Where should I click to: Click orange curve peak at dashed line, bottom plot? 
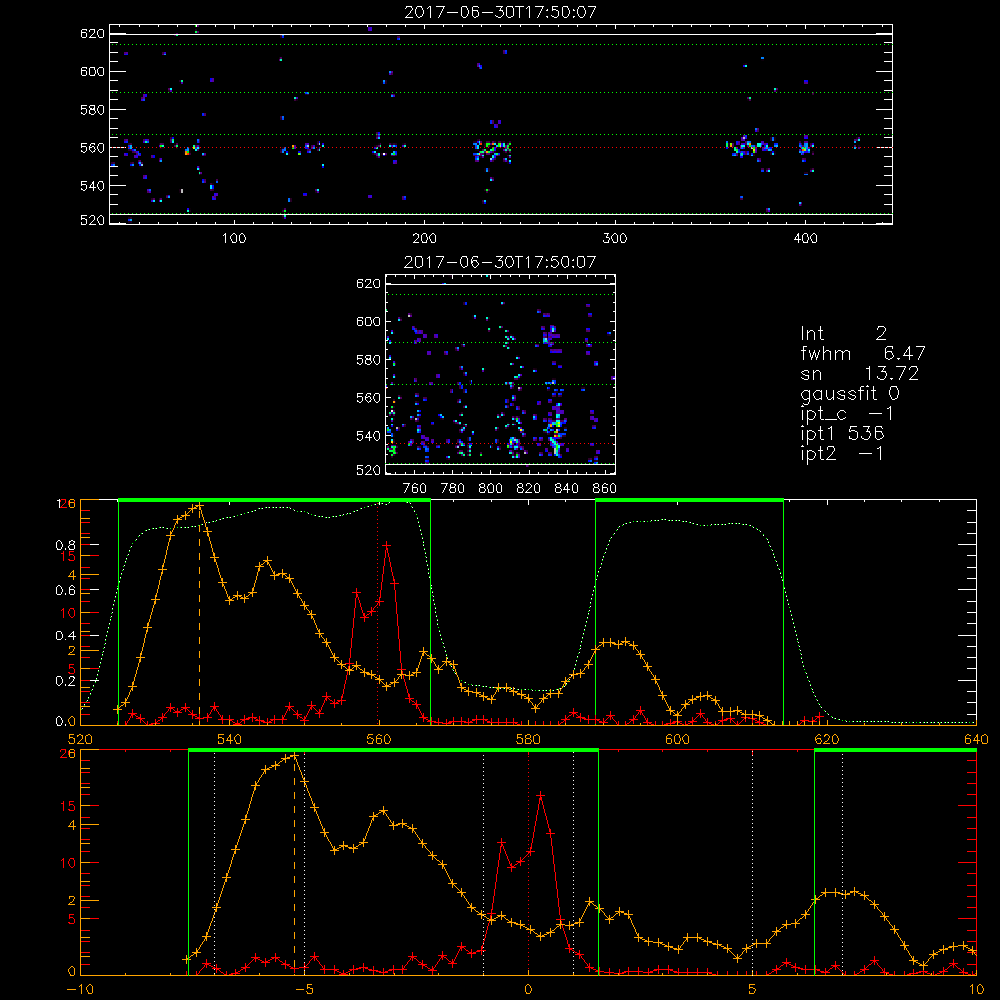[295, 756]
